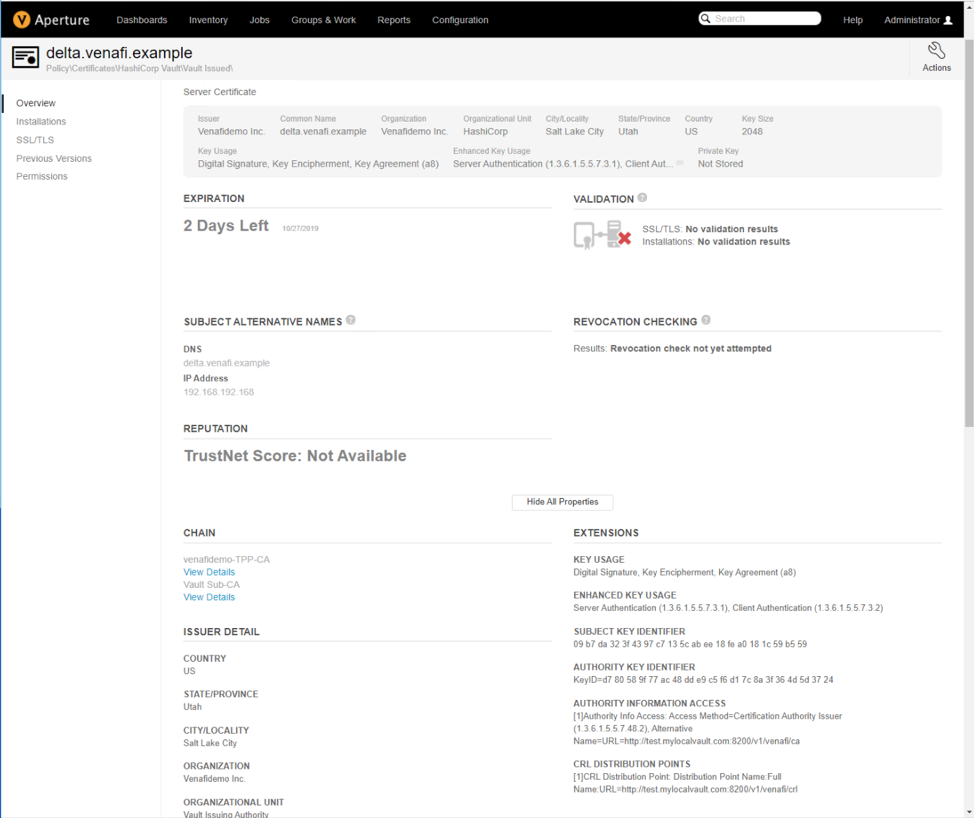Click the Key Size value 2048
This screenshot has width=974, height=818.
752,132
